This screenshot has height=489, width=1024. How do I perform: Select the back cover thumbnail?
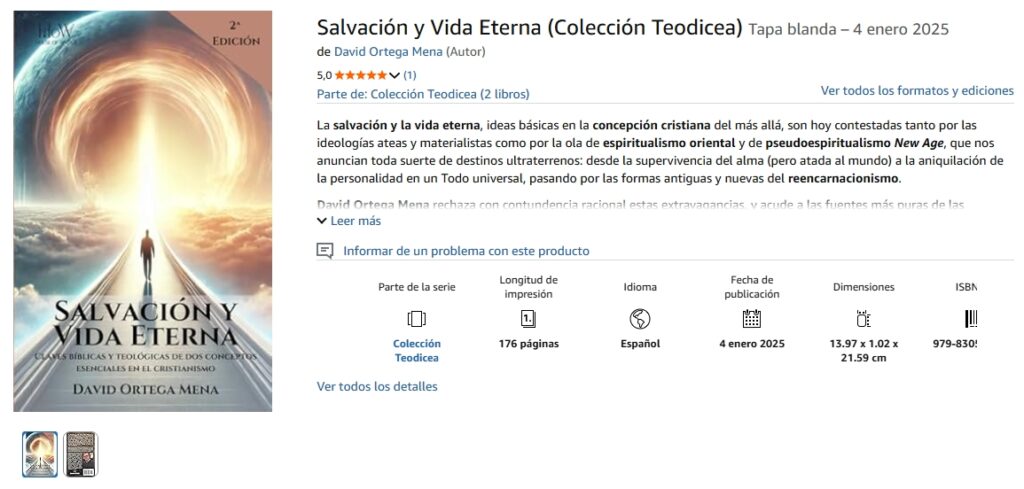click(80, 454)
